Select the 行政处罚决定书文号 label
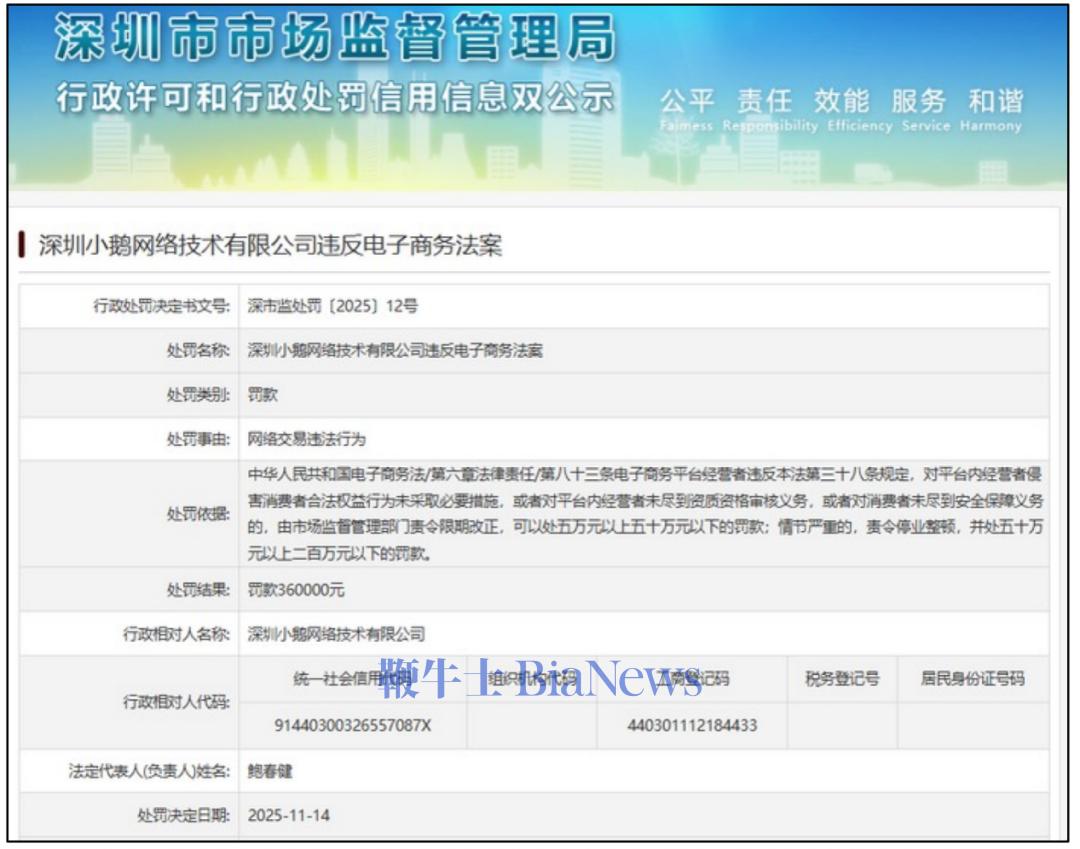 point(162,306)
